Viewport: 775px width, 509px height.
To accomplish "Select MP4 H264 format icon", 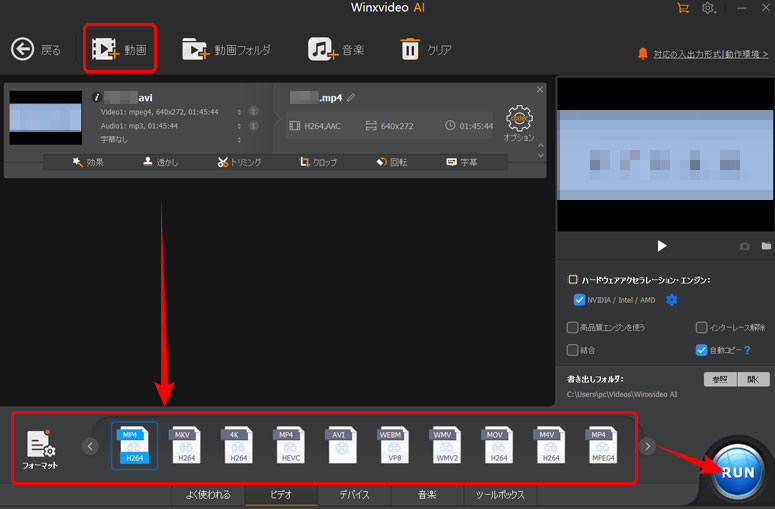I will click(x=134, y=446).
